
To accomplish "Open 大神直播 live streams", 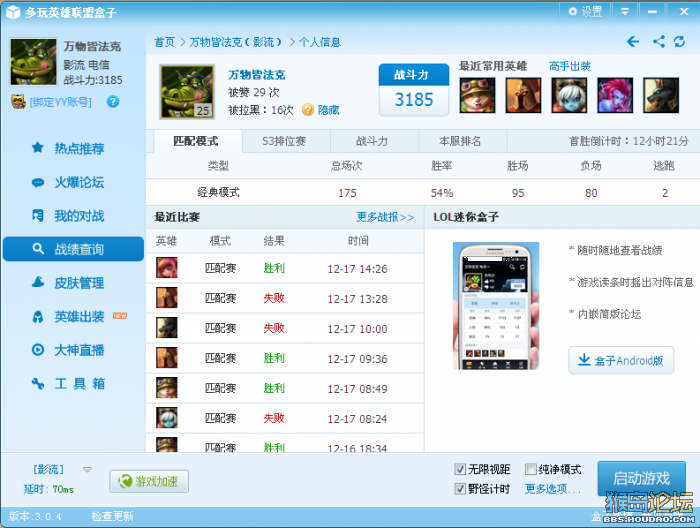I will tap(79, 350).
